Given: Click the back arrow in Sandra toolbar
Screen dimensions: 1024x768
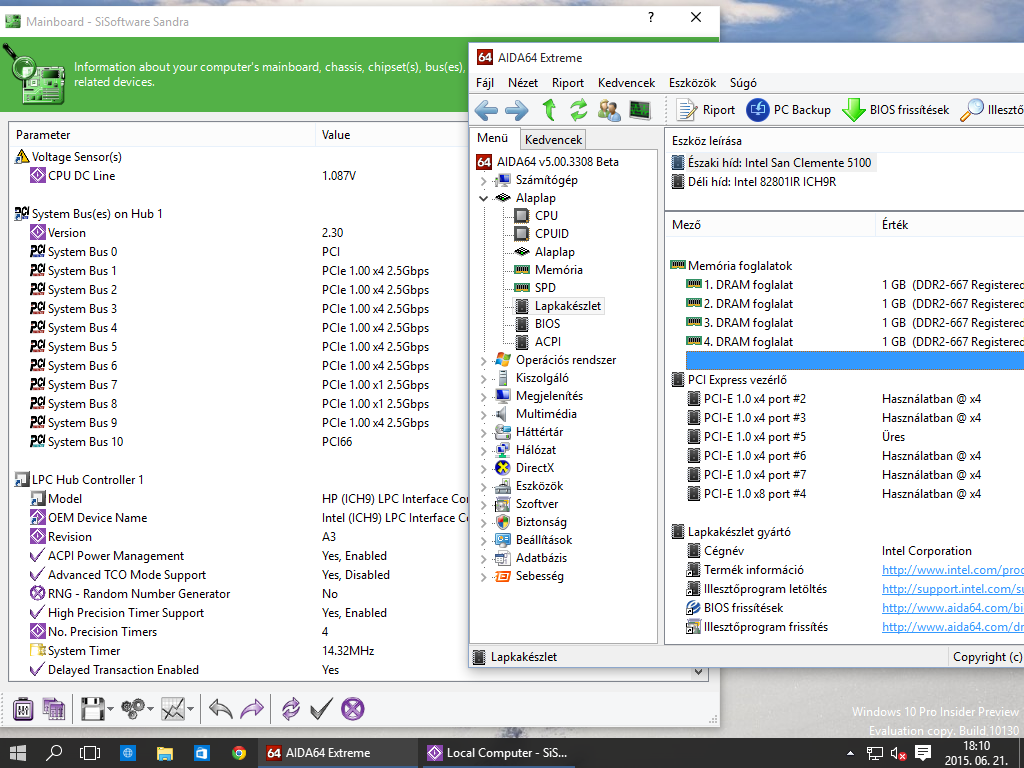Looking at the screenshot, I should point(220,709).
